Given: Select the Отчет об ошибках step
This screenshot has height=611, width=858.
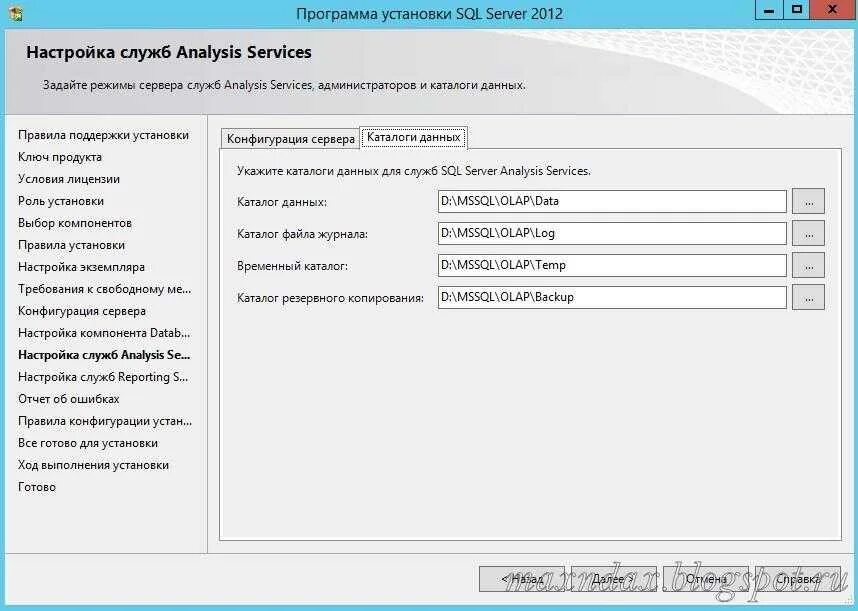Looking at the screenshot, I should (x=69, y=399).
